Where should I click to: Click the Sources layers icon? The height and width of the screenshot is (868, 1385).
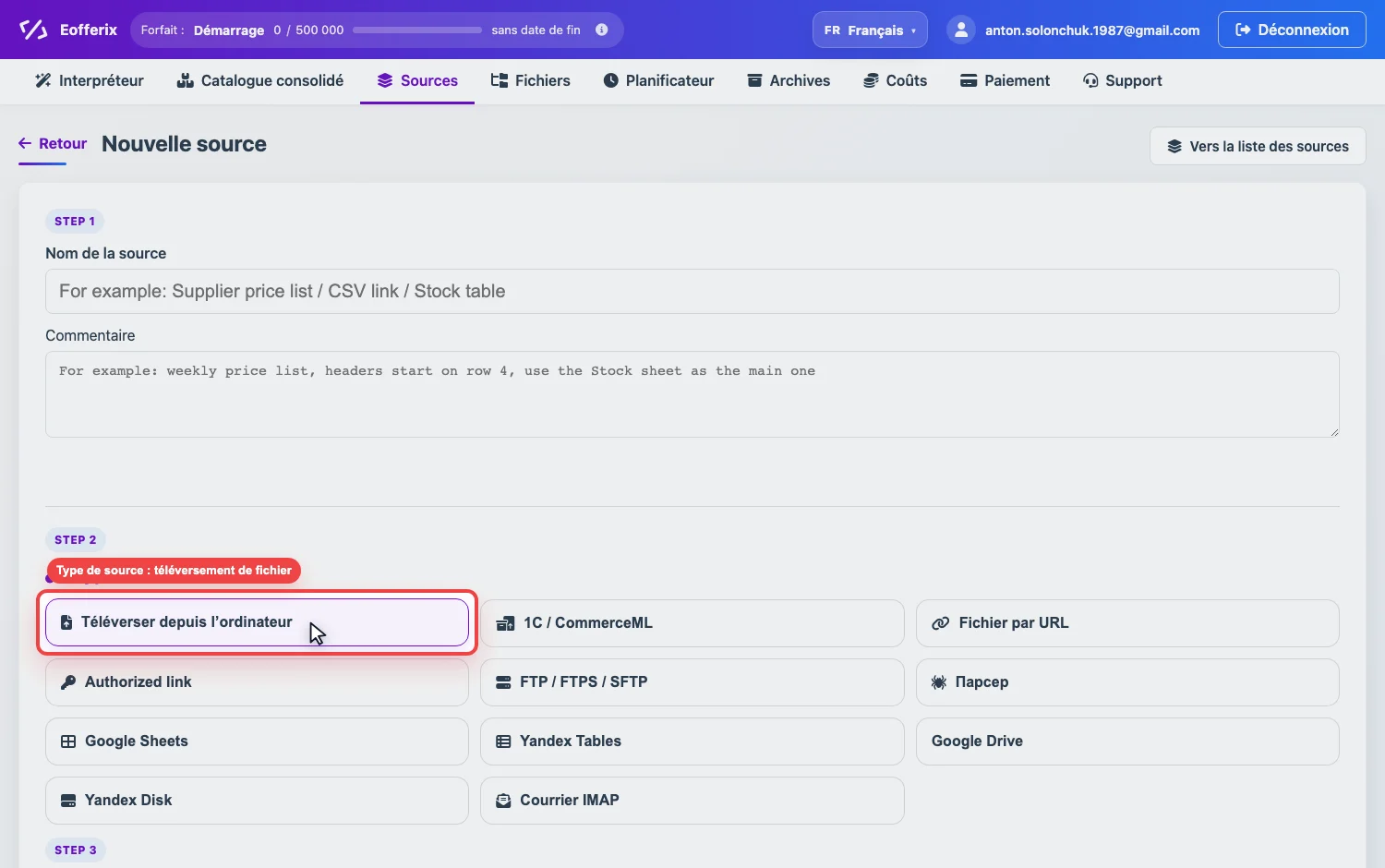click(385, 80)
